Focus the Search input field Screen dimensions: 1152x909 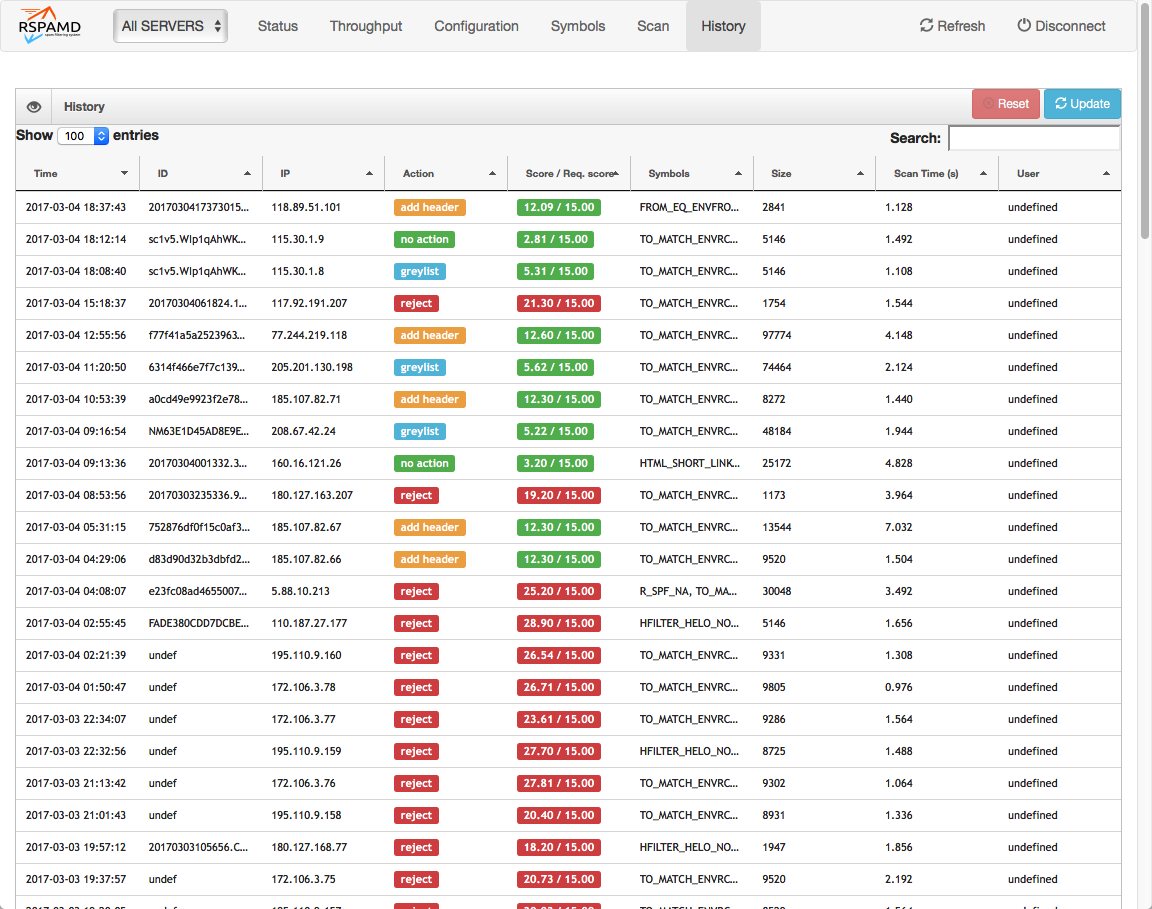tap(1034, 138)
